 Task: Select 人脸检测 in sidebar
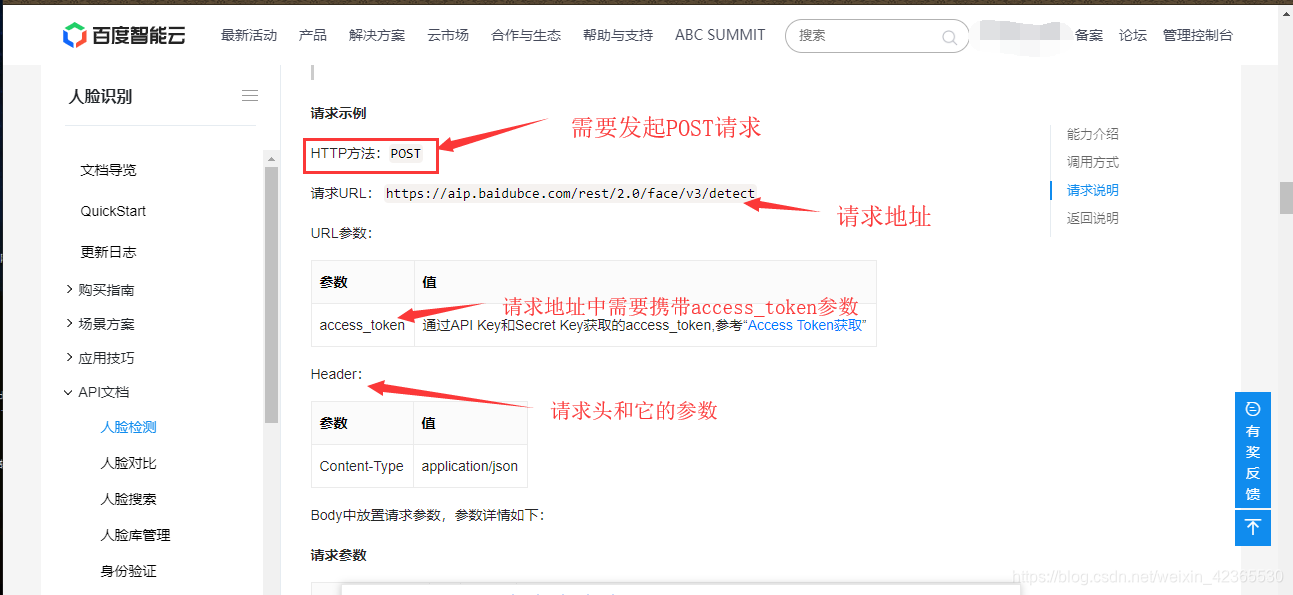[x=129, y=427]
